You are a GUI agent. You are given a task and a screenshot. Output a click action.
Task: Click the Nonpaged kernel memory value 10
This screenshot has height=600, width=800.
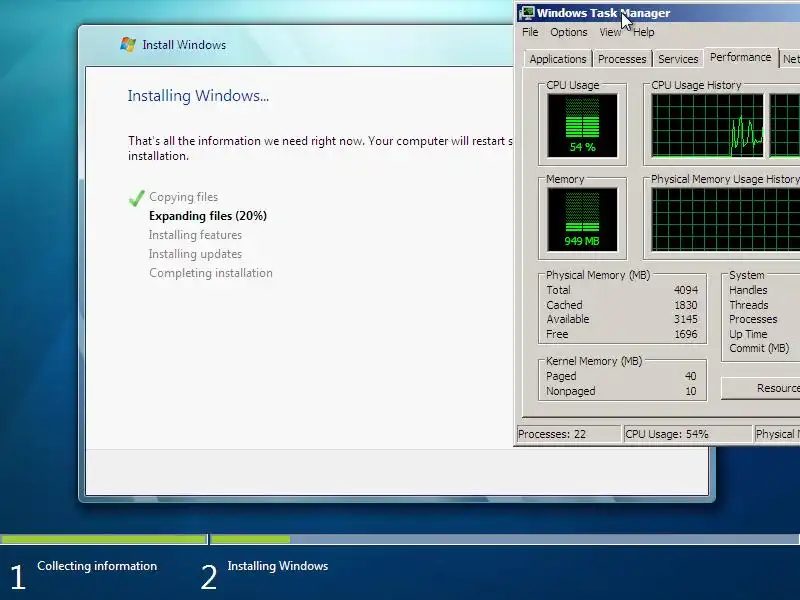click(691, 391)
